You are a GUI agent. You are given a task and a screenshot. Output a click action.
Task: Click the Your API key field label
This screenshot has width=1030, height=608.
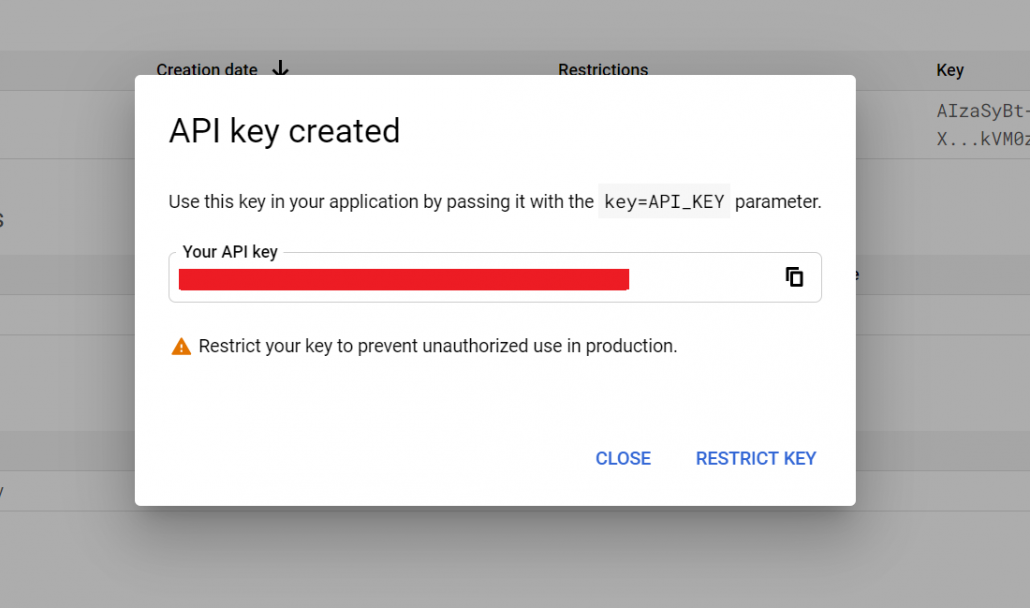pyautogui.click(x=230, y=252)
